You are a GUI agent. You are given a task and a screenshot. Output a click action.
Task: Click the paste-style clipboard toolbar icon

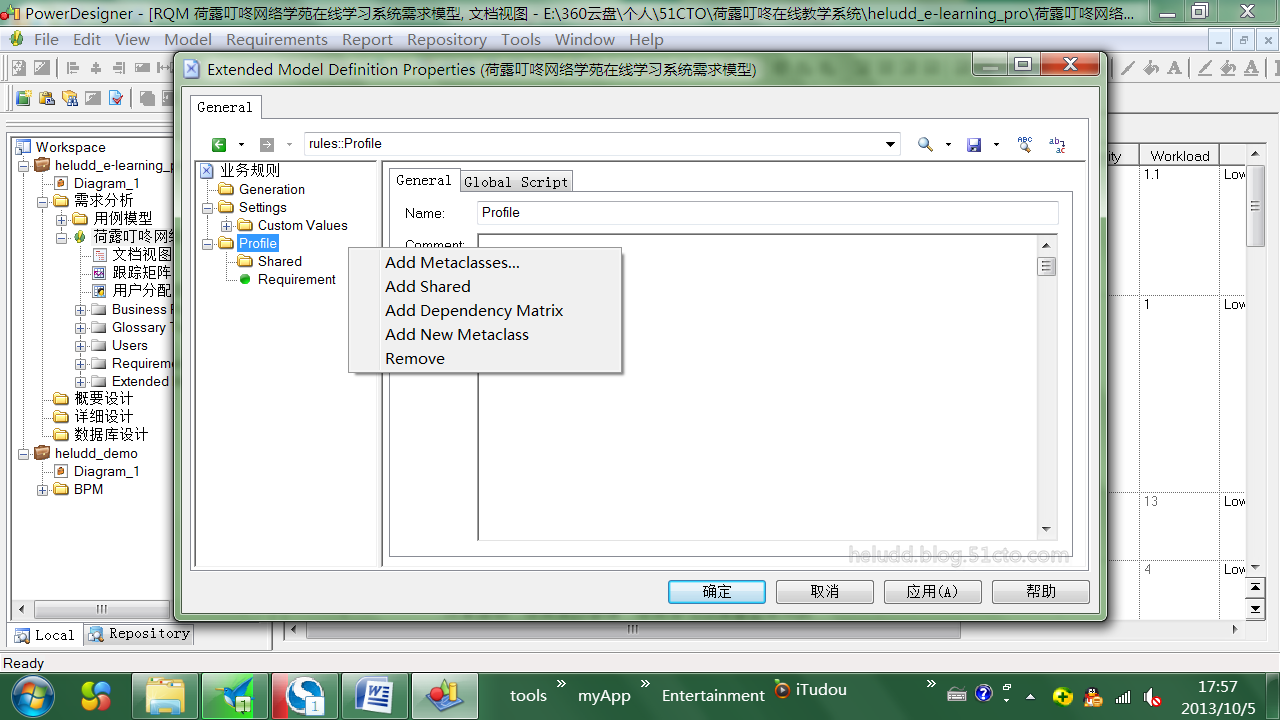tap(46, 97)
